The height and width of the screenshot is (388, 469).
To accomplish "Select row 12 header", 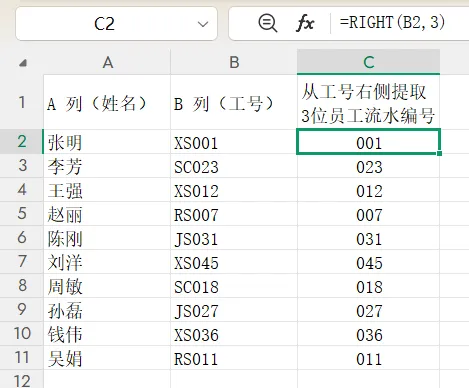I will (x=22, y=379).
